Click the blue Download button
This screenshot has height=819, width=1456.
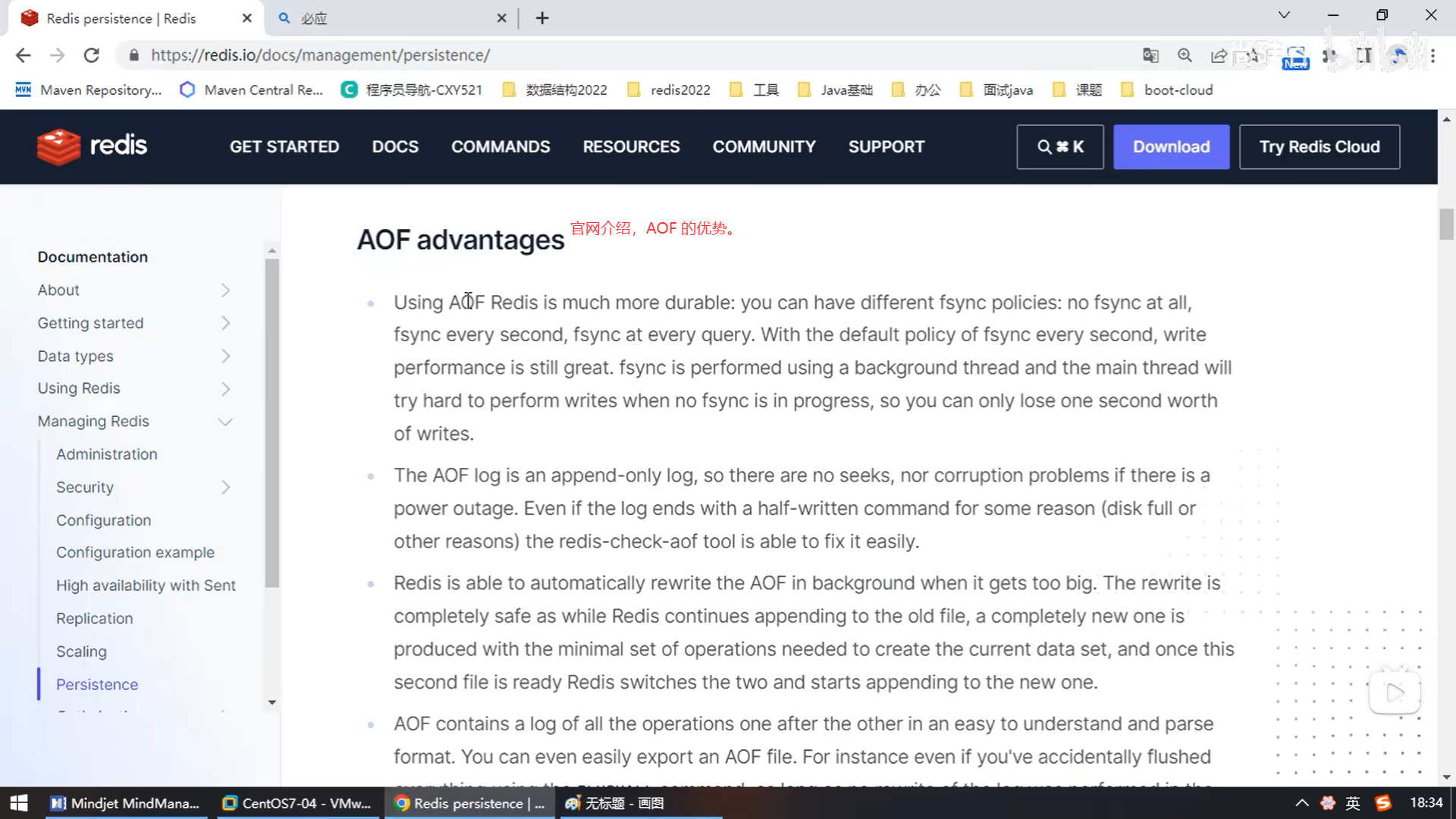click(1171, 146)
